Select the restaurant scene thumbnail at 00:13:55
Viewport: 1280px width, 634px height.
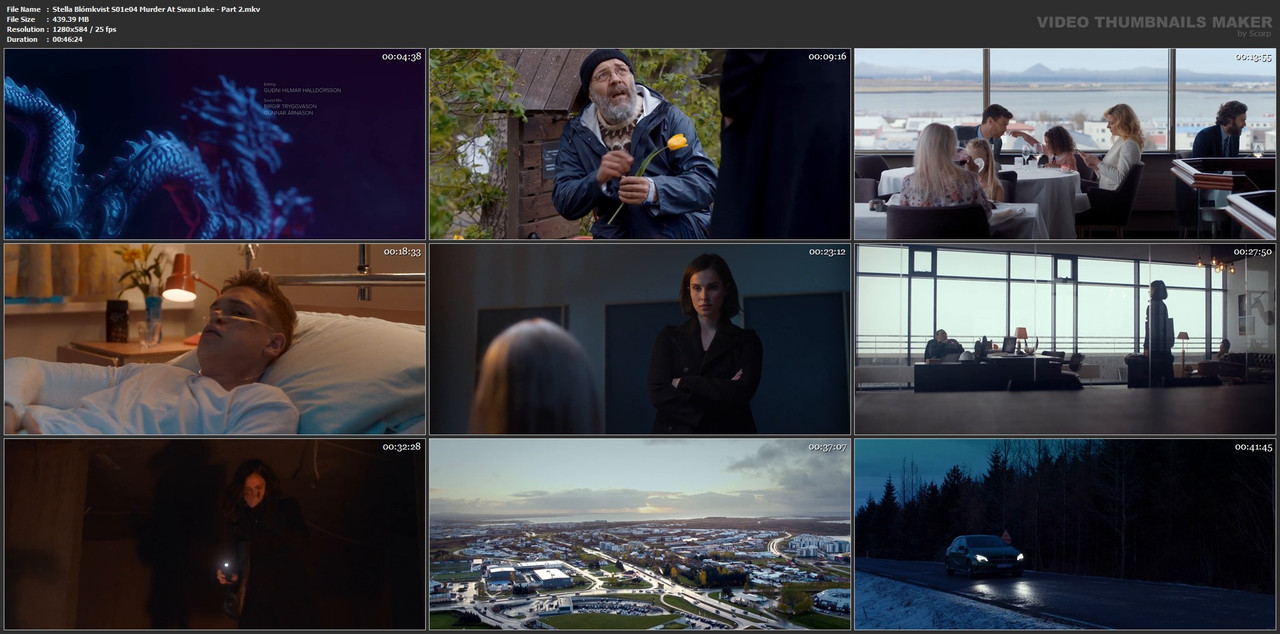tap(1065, 144)
